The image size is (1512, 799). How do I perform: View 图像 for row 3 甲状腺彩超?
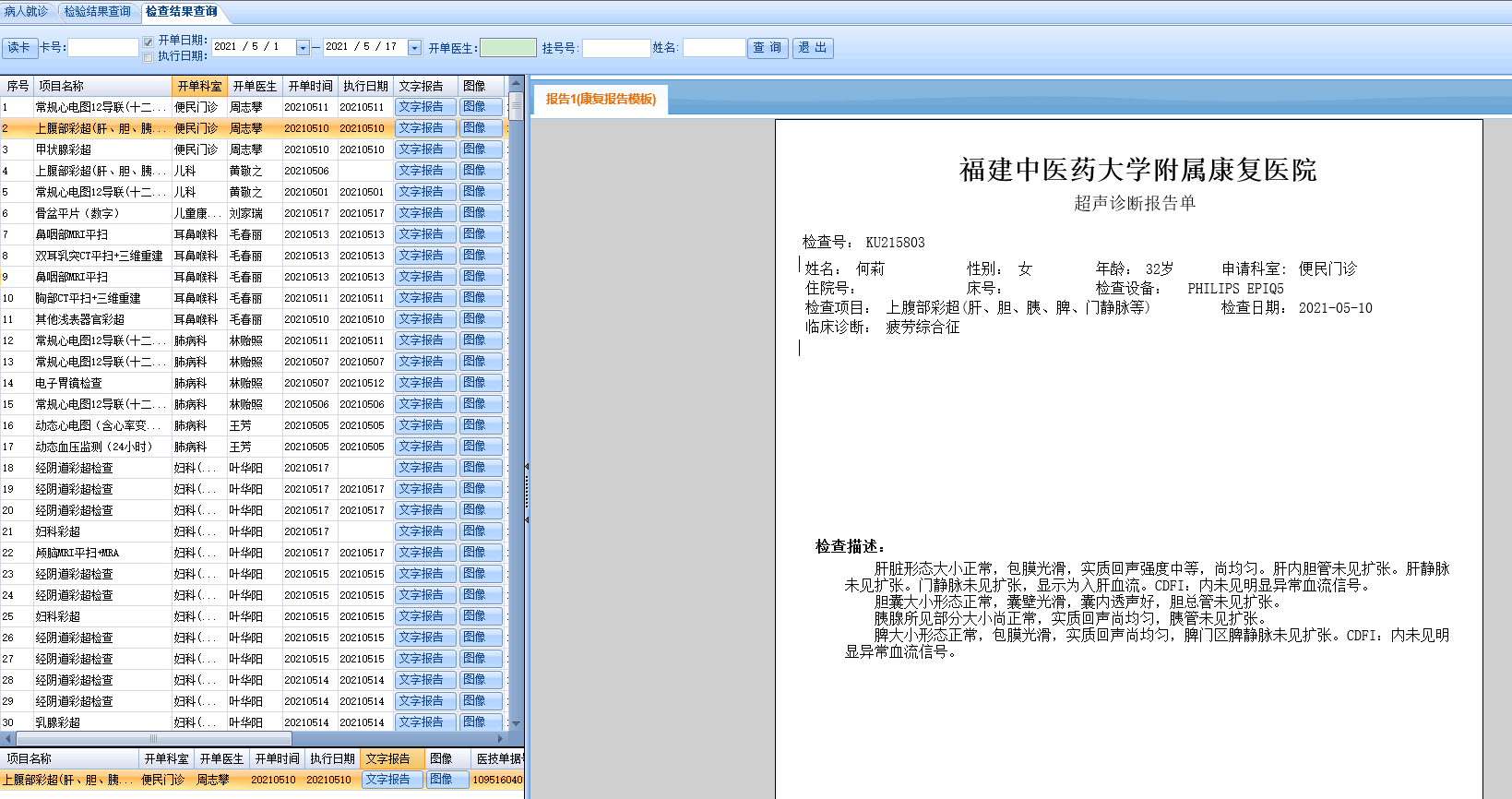(481, 149)
